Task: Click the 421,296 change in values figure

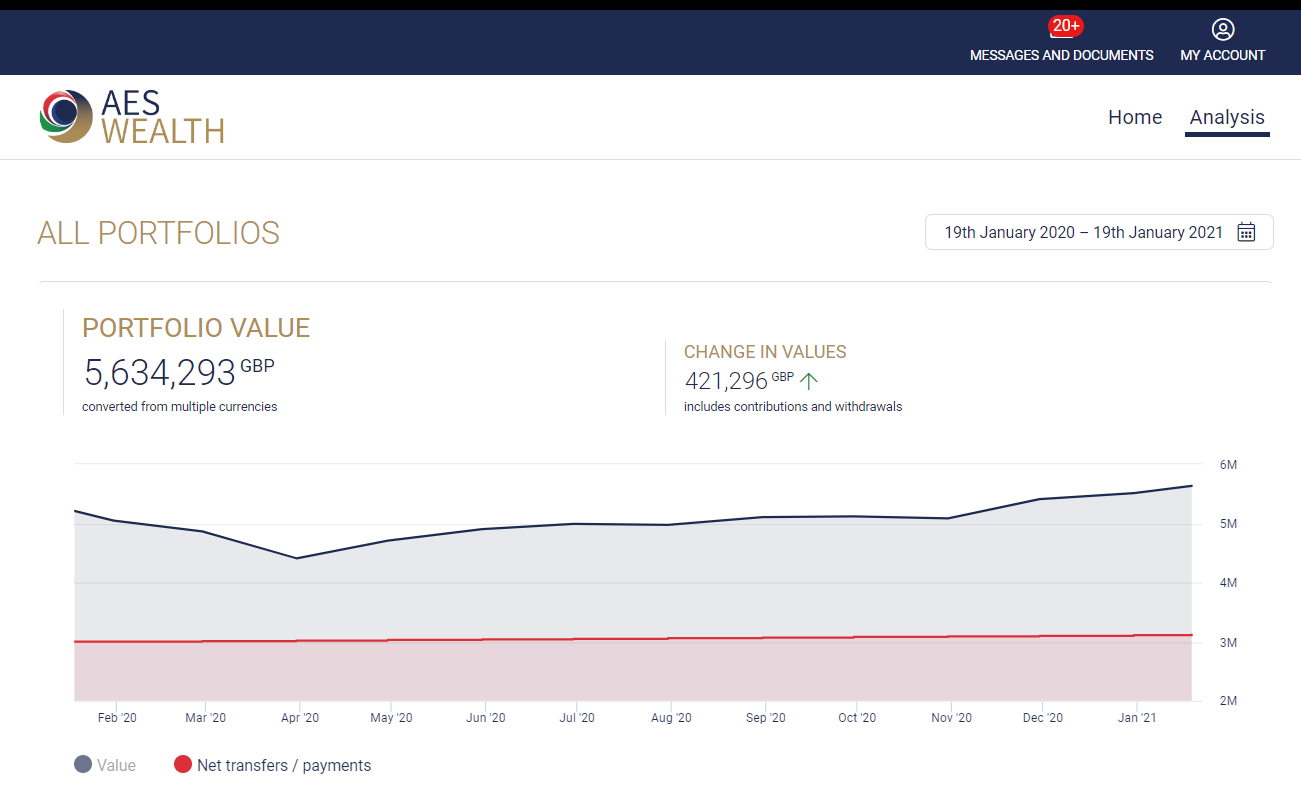Action: pos(725,381)
